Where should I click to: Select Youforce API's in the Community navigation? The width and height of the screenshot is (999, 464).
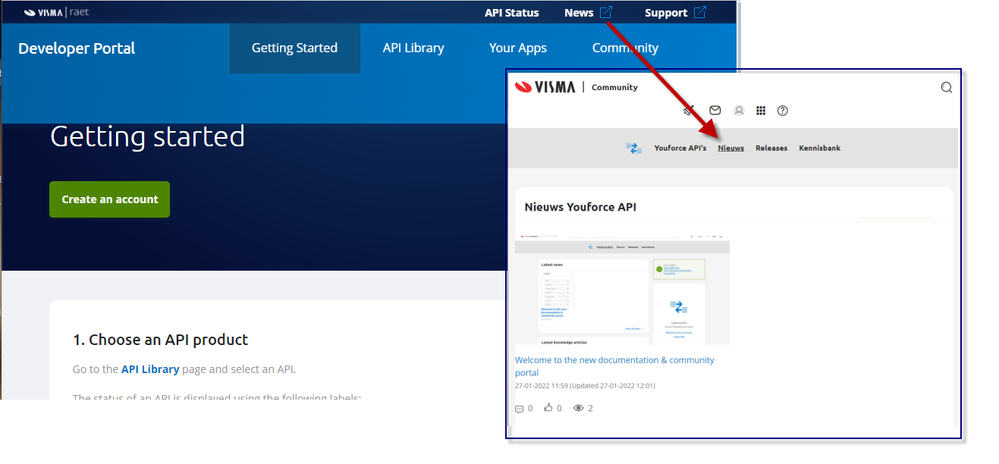(x=680, y=148)
